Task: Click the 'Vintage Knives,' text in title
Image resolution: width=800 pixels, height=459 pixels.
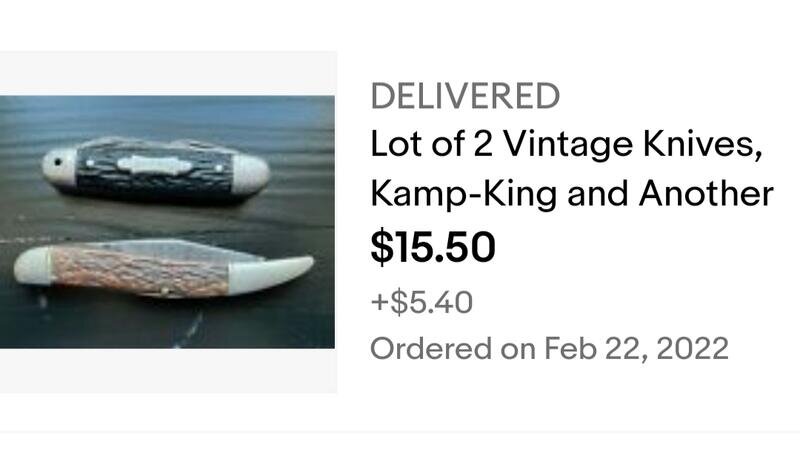Action: click(x=633, y=144)
